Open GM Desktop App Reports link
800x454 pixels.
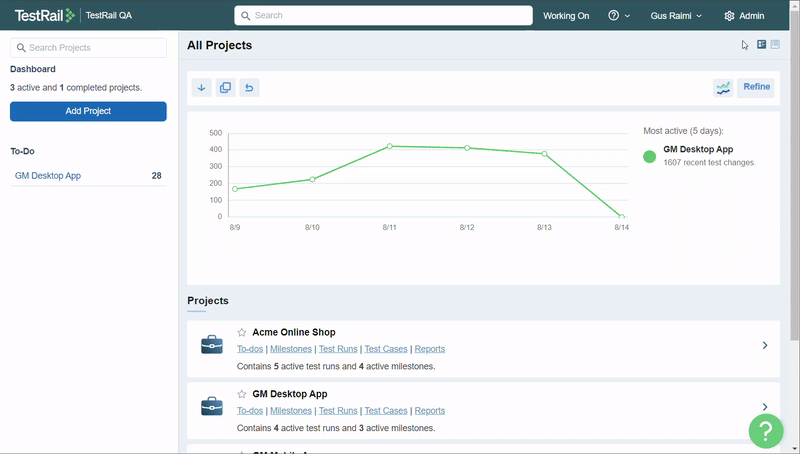coord(430,411)
